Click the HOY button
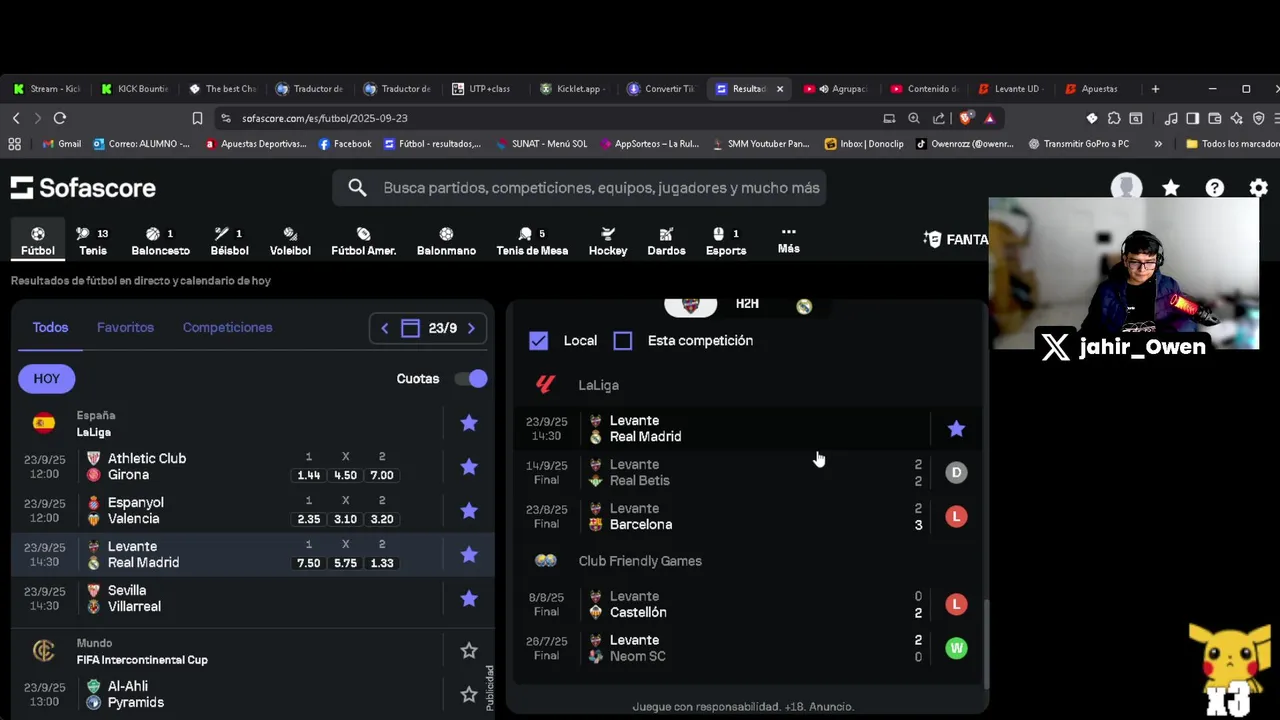 [46, 379]
